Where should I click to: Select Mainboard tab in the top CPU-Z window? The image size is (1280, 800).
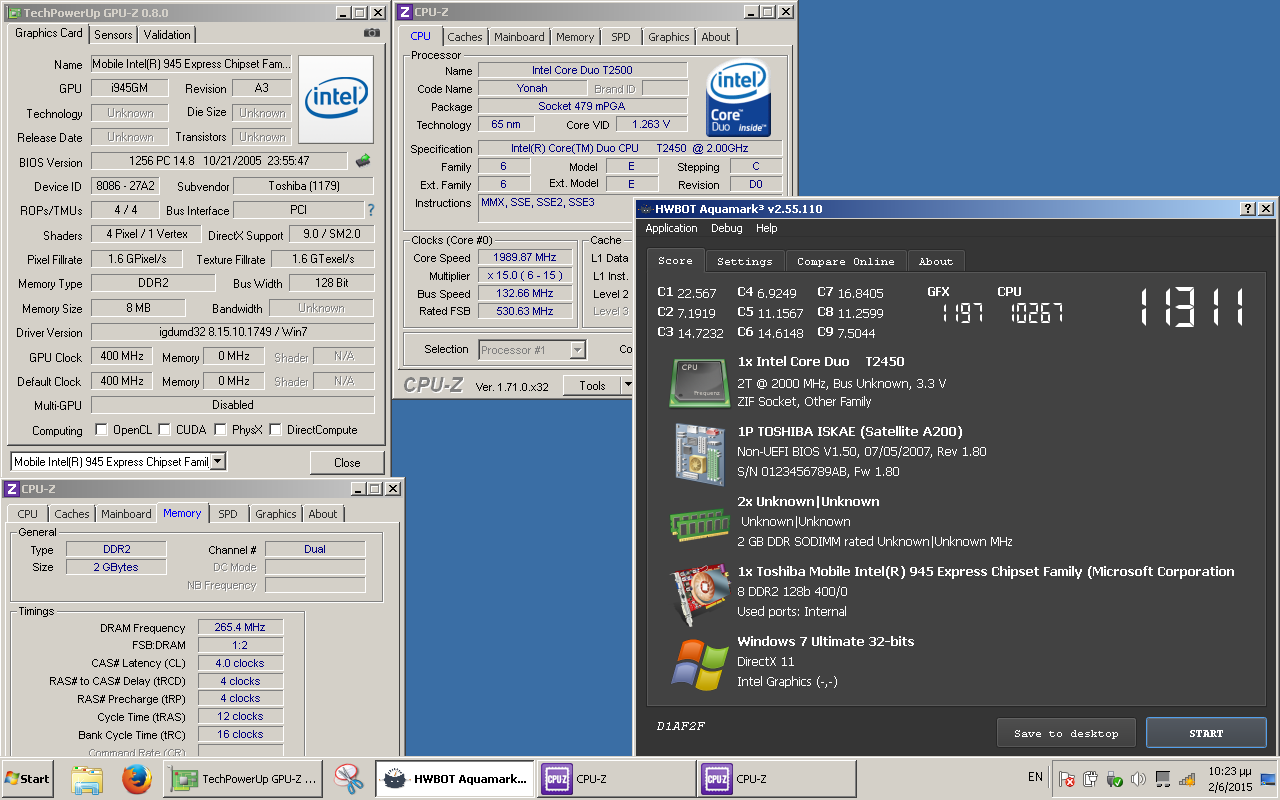[x=520, y=37]
